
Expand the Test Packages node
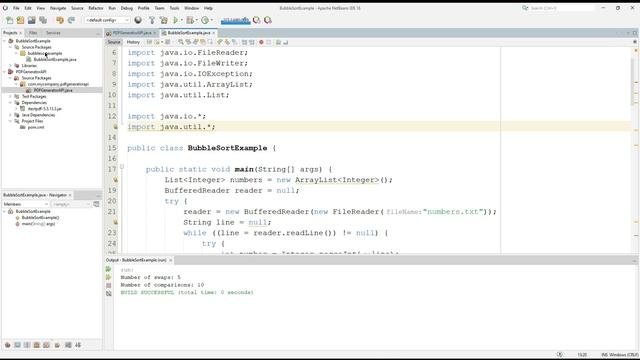pos(11,96)
